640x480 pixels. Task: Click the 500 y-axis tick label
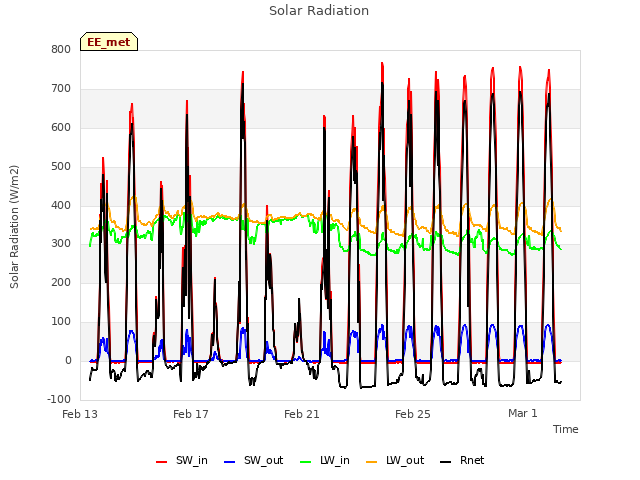(61, 167)
